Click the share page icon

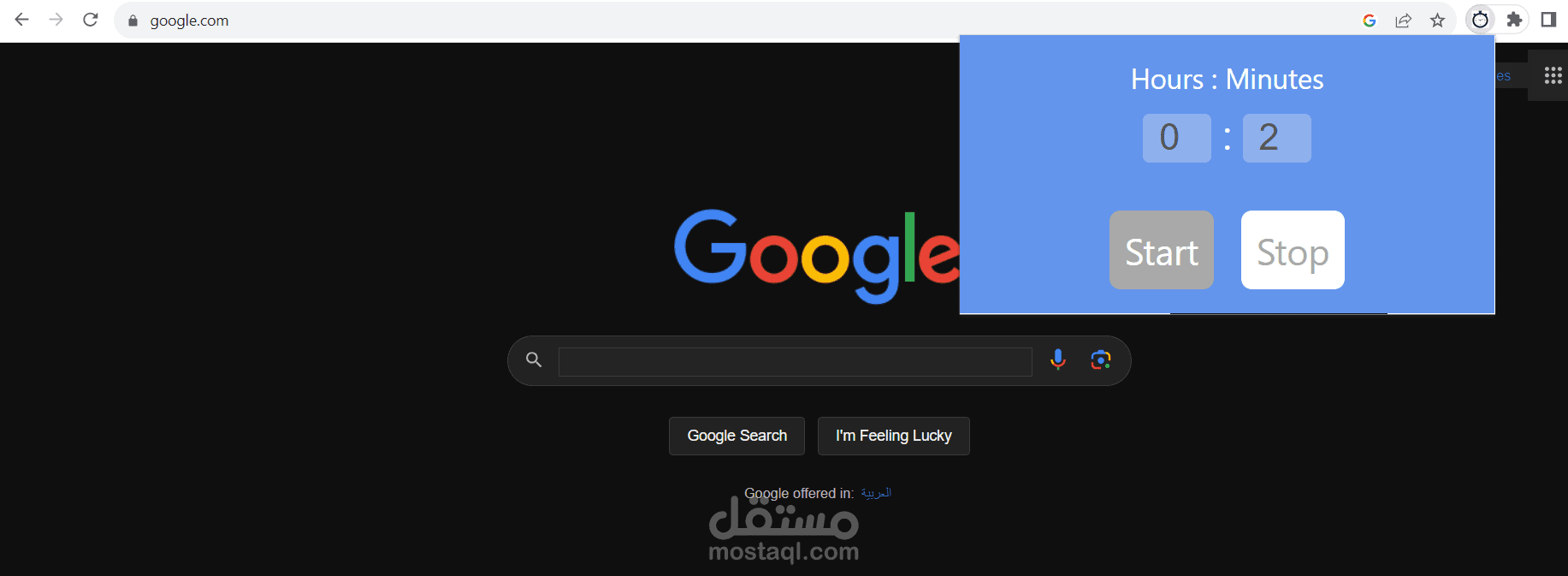1404,21
